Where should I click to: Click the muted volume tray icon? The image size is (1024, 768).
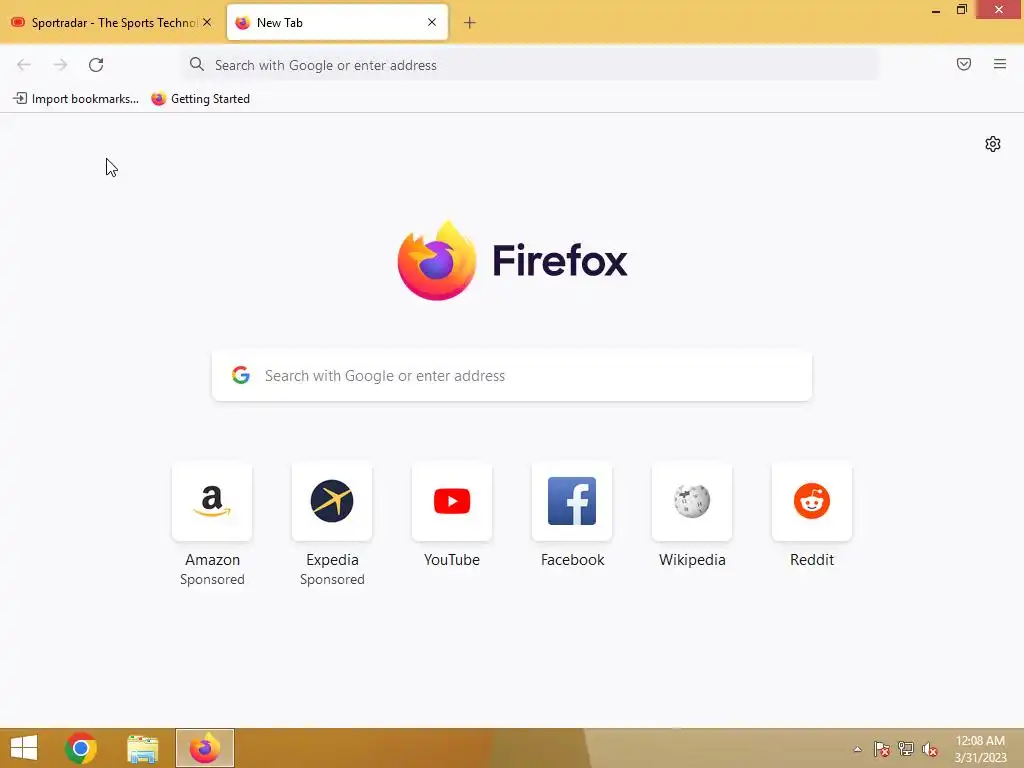(x=929, y=749)
